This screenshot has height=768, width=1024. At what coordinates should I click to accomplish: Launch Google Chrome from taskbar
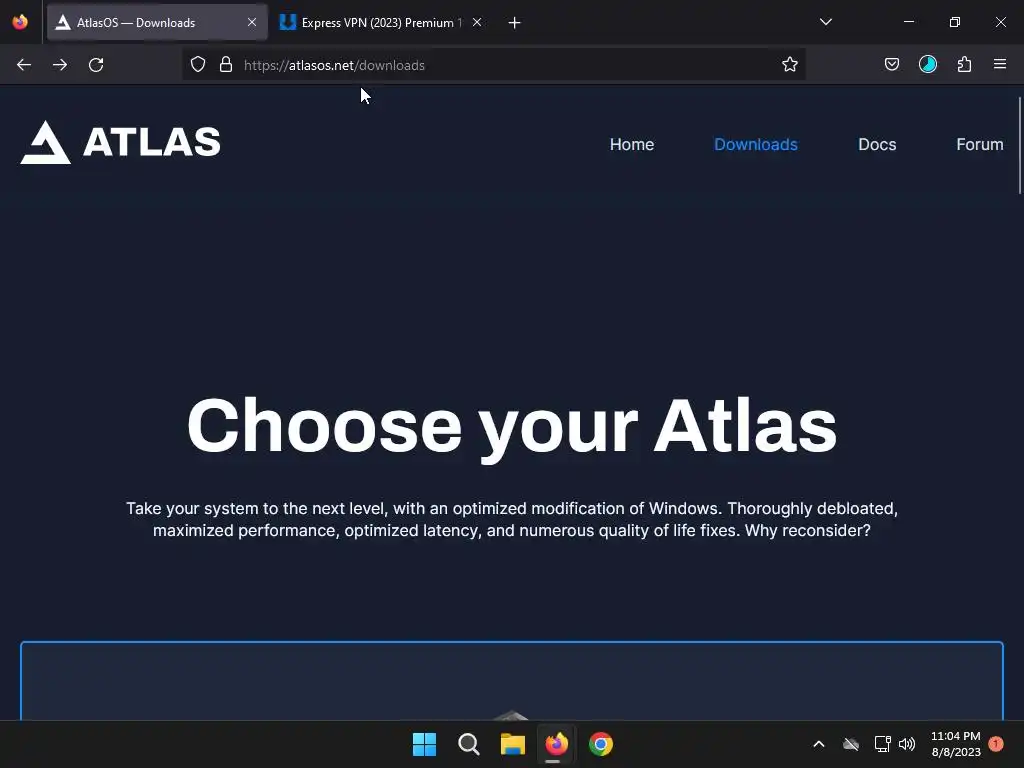(x=601, y=744)
